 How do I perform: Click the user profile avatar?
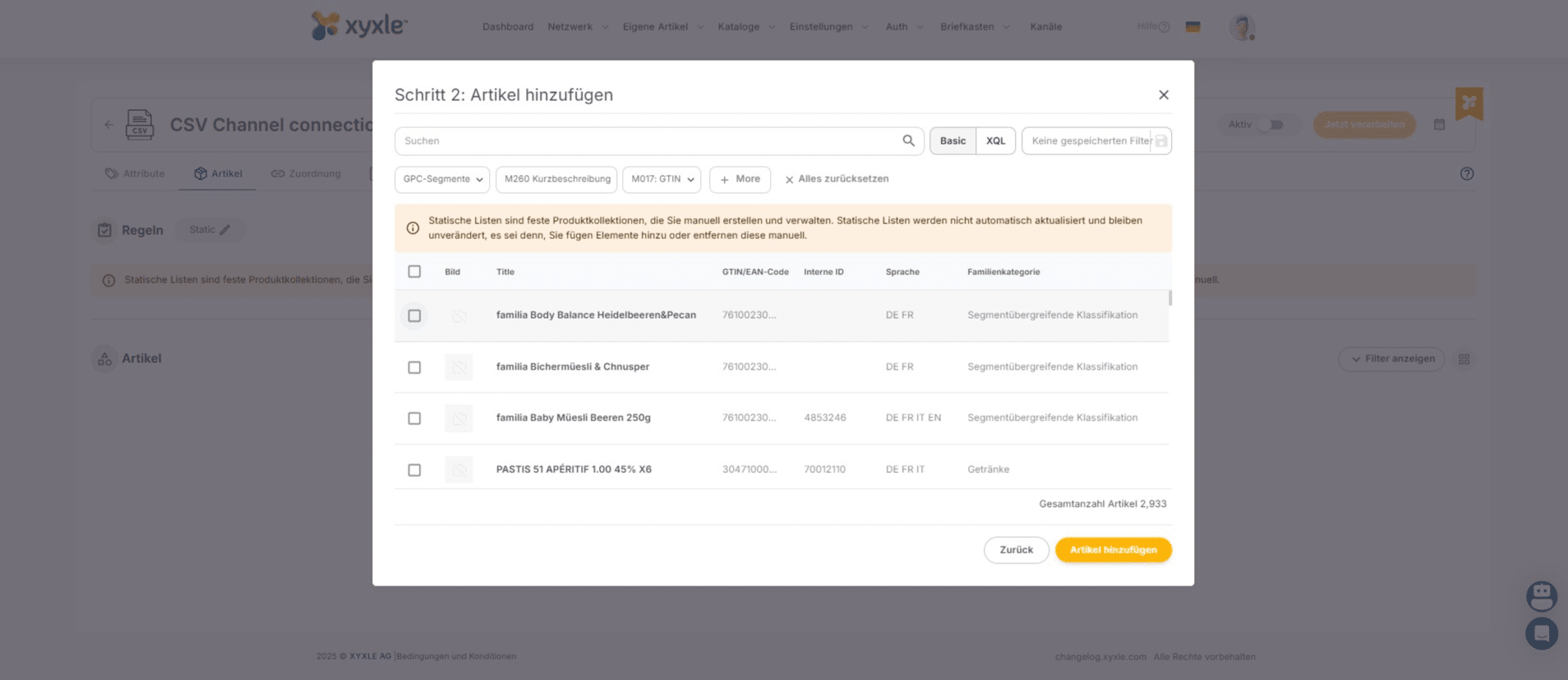[1241, 27]
